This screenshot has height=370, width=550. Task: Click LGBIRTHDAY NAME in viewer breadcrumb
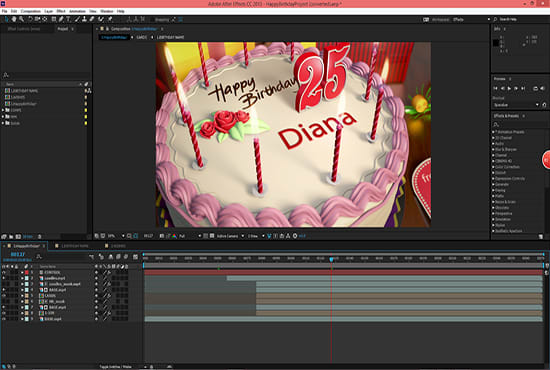[170, 37]
